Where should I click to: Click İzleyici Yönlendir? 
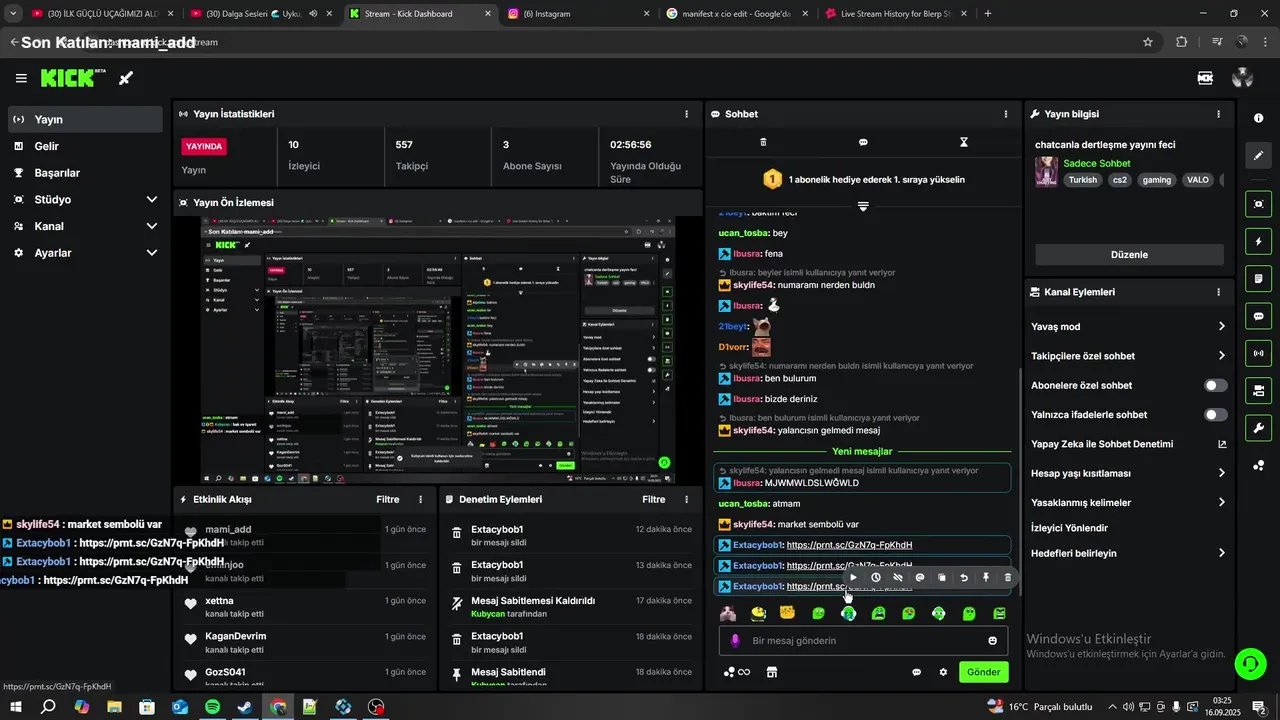[1069, 528]
